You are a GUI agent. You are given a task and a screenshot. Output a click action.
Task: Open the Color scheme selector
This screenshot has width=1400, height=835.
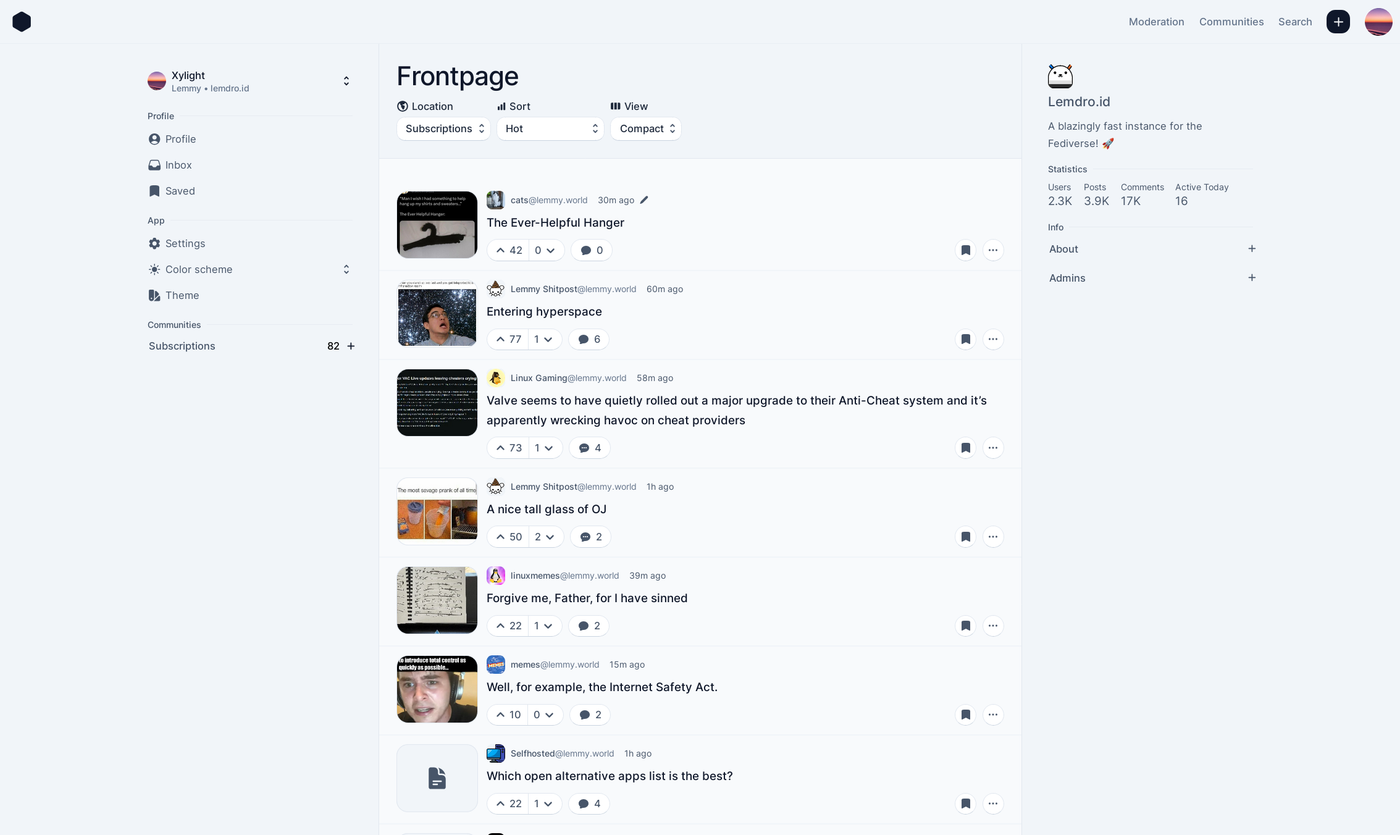[x=250, y=269]
